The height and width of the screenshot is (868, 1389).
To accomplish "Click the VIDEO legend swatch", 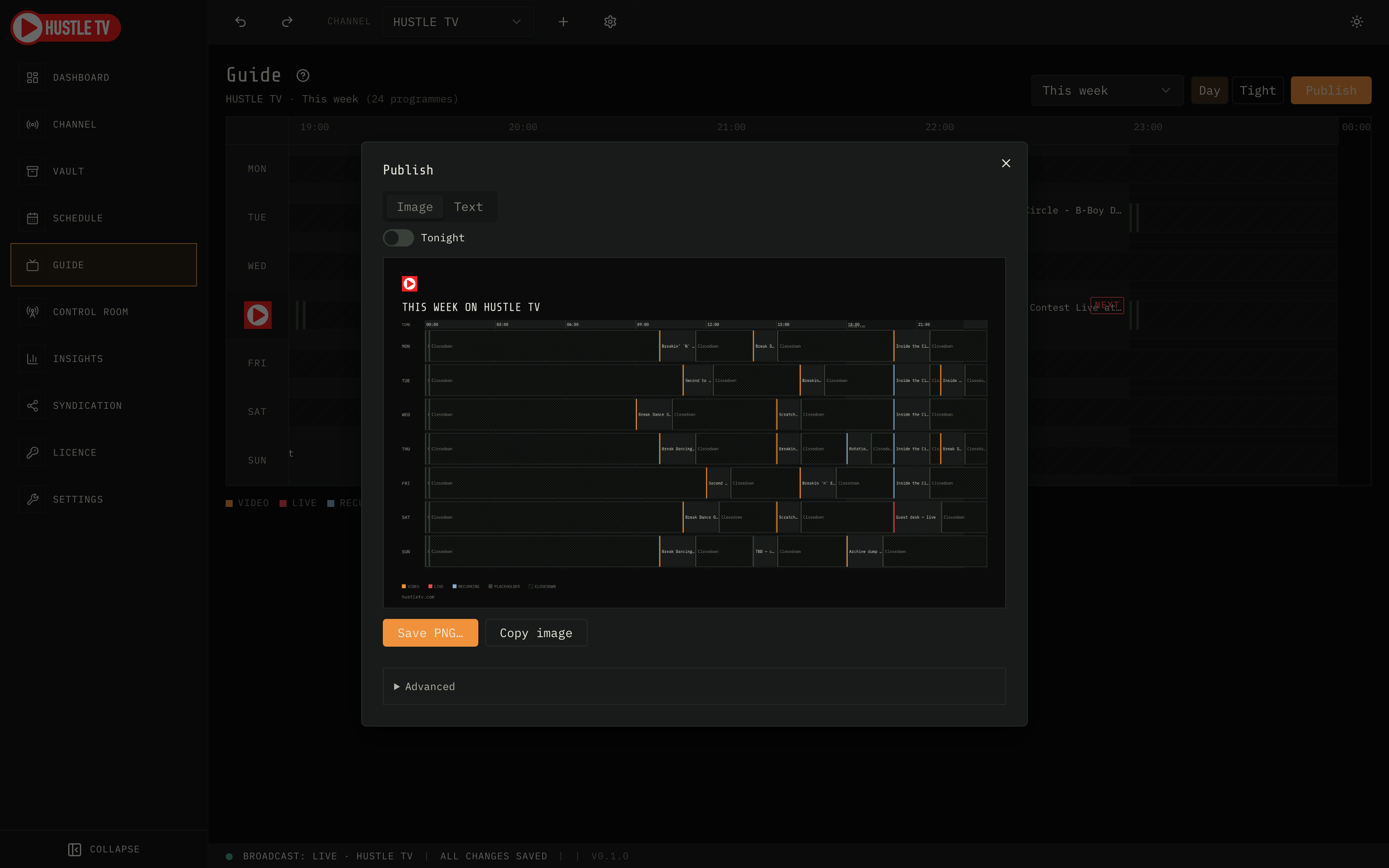I will [x=229, y=503].
